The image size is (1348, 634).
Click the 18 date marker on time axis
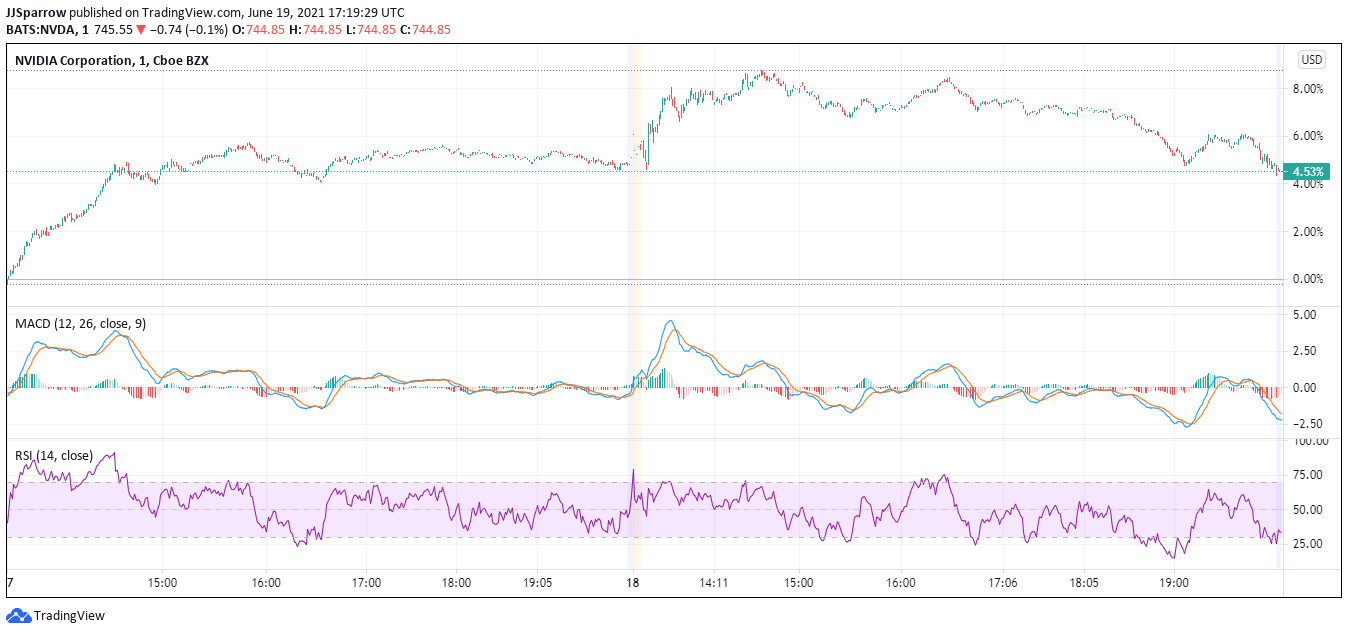pyautogui.click(x=632, y=582)
